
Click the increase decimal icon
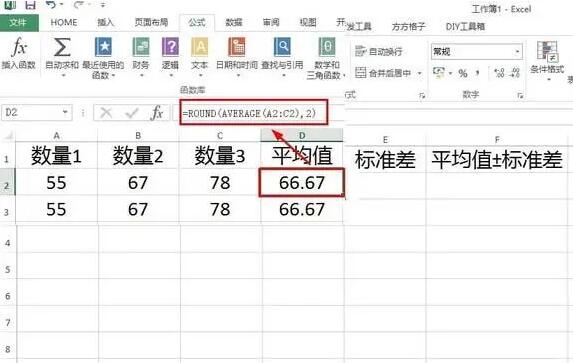(x=499, y=73)
